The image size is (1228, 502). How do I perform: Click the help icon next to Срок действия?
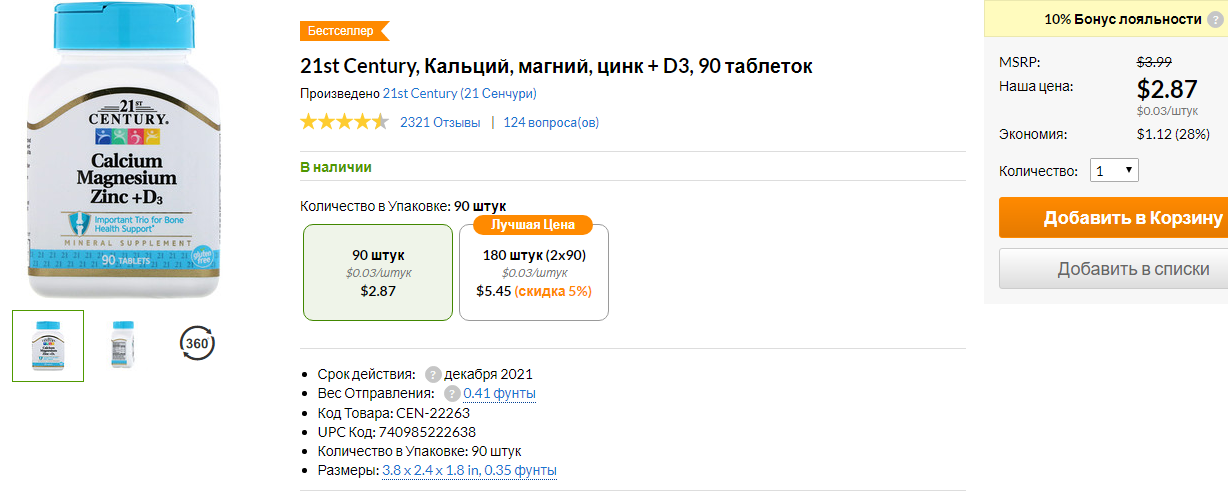(x=433, y=374)
